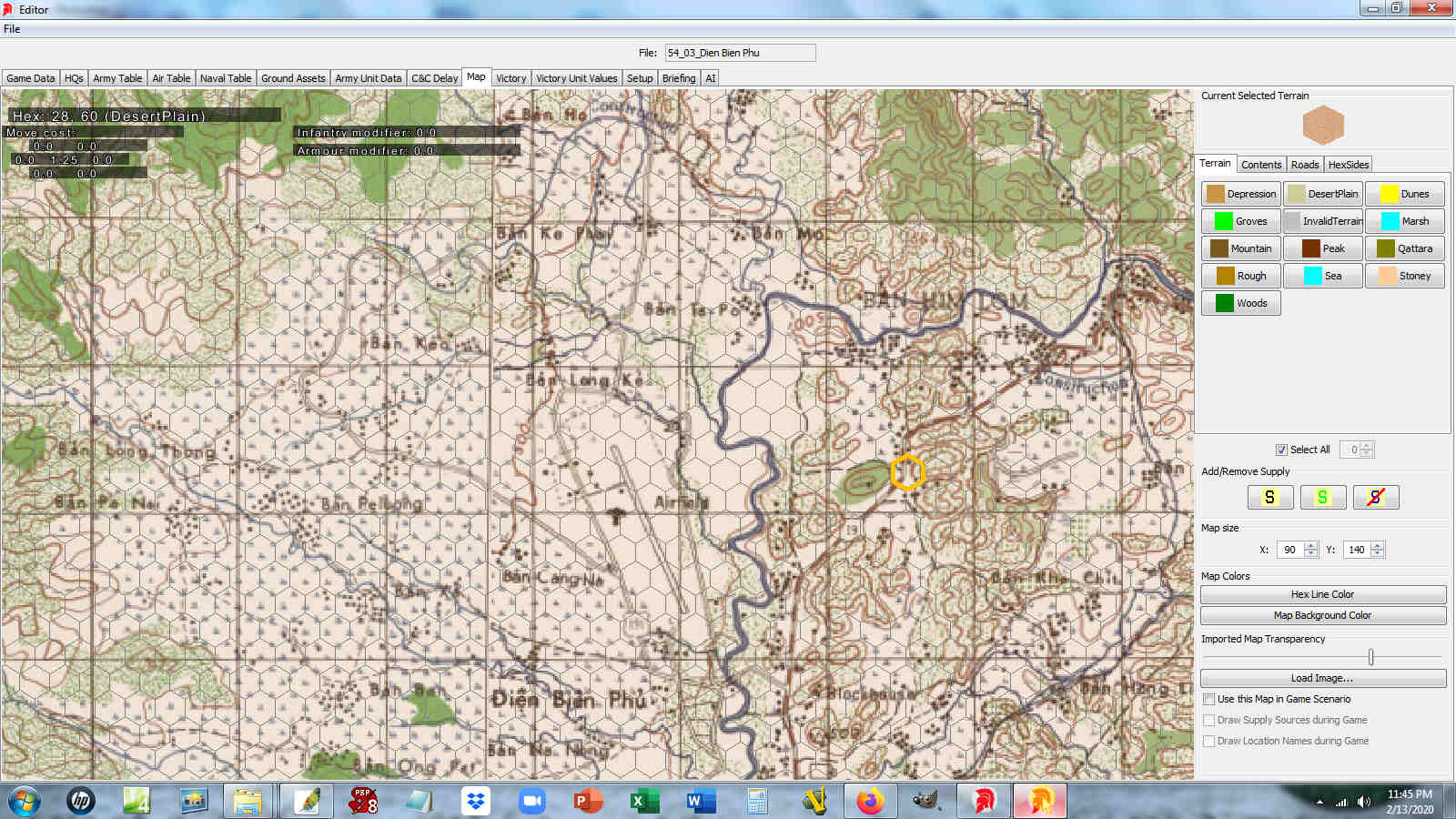This screenshot has width=1456, height=819.
Task: Pick the Groves terrain type
Action: [1241, 221]
